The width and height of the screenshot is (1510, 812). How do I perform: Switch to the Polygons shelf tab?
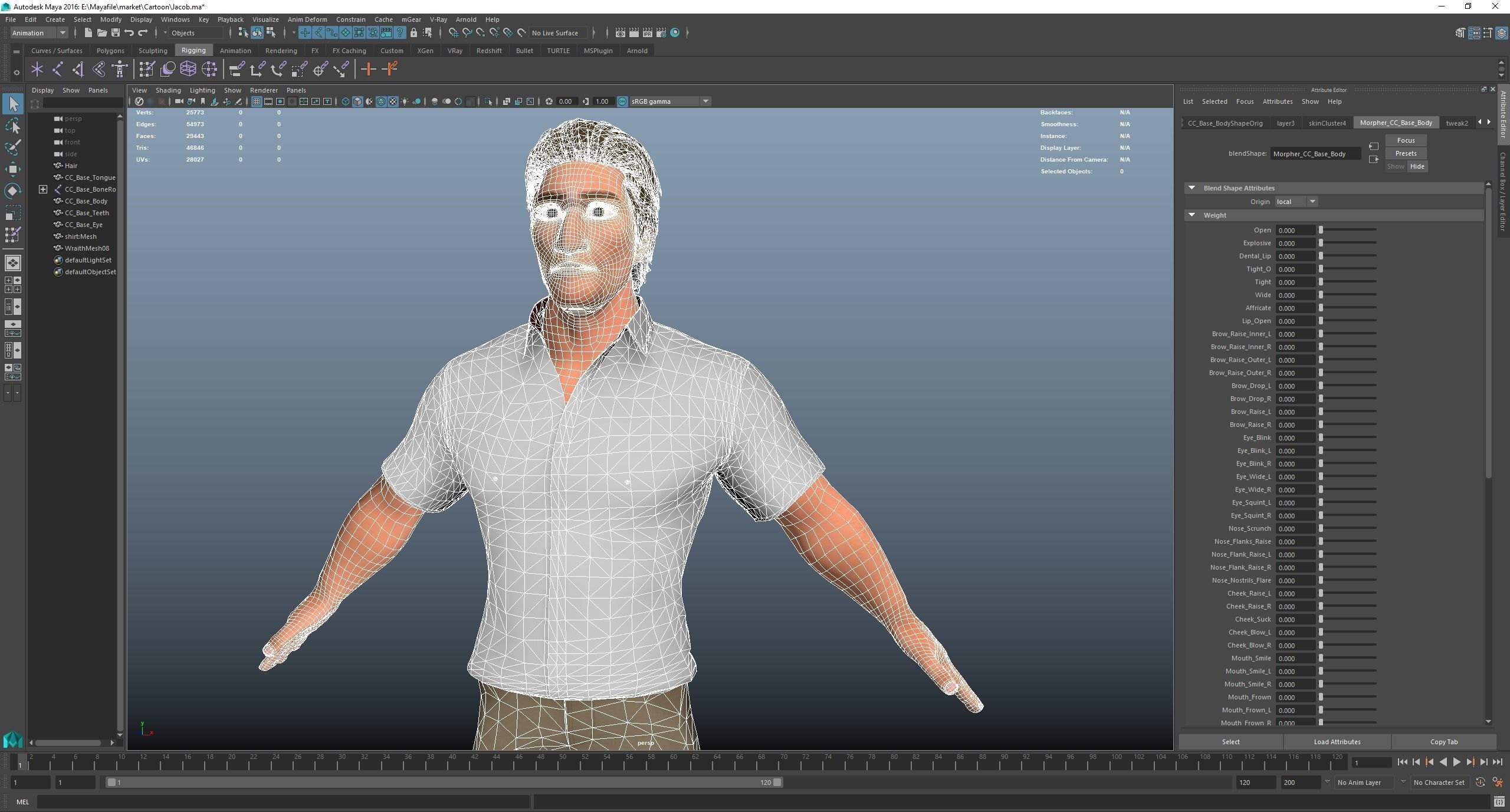pyautogui.click(x=110, y=51)
